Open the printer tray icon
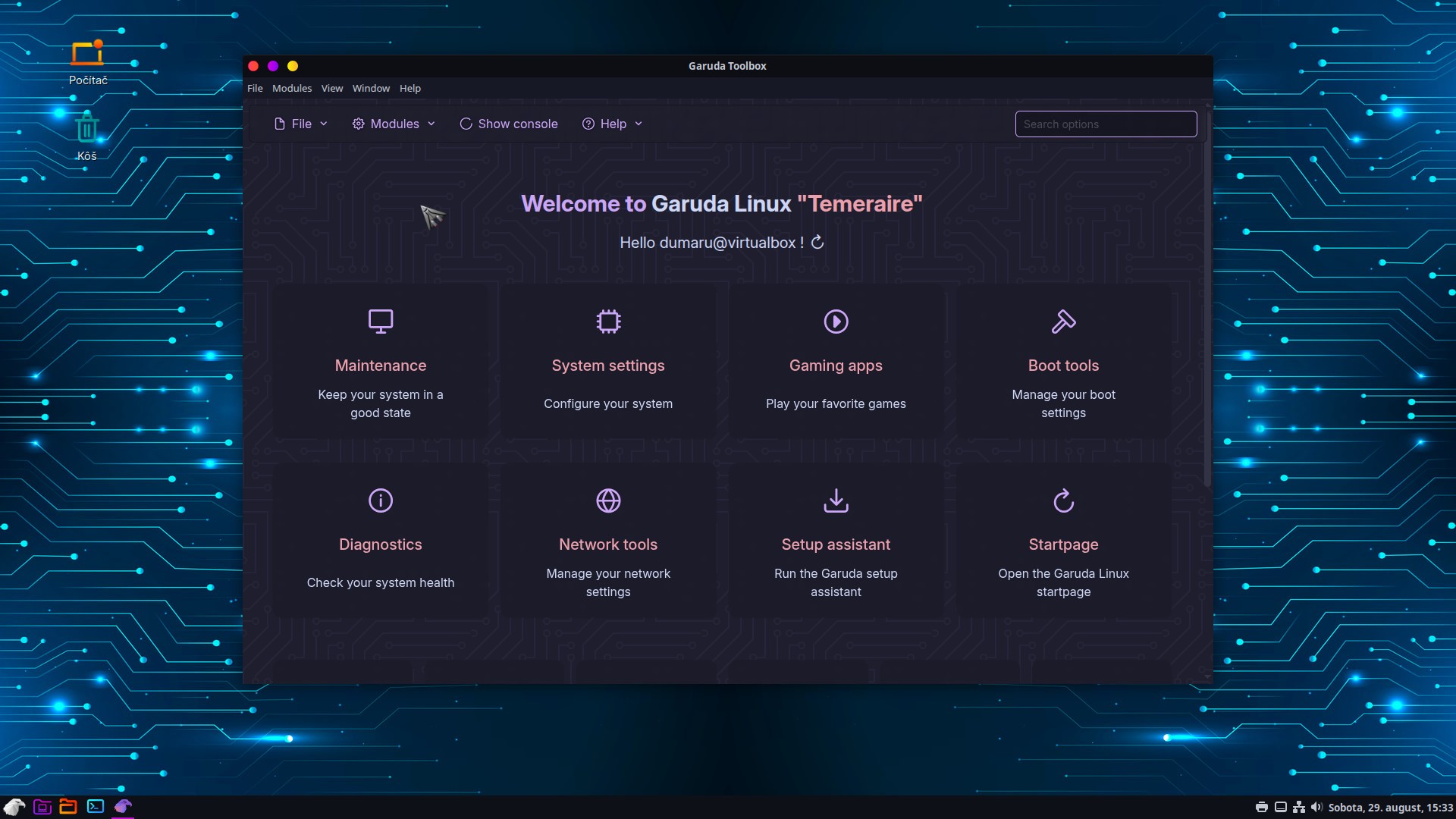The image size is (1456, 819). tap(1261, 808)
